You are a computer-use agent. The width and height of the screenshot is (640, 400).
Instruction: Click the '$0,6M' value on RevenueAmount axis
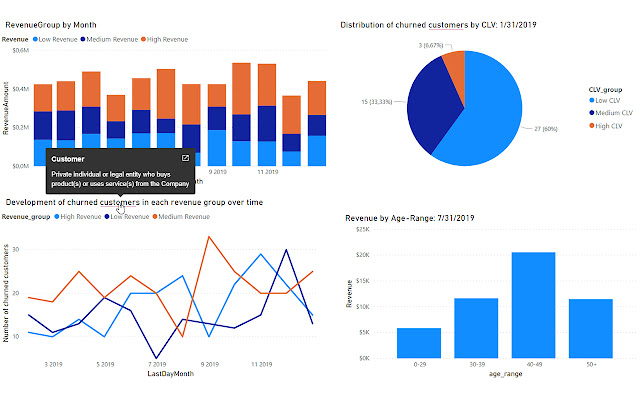point(21,51)
